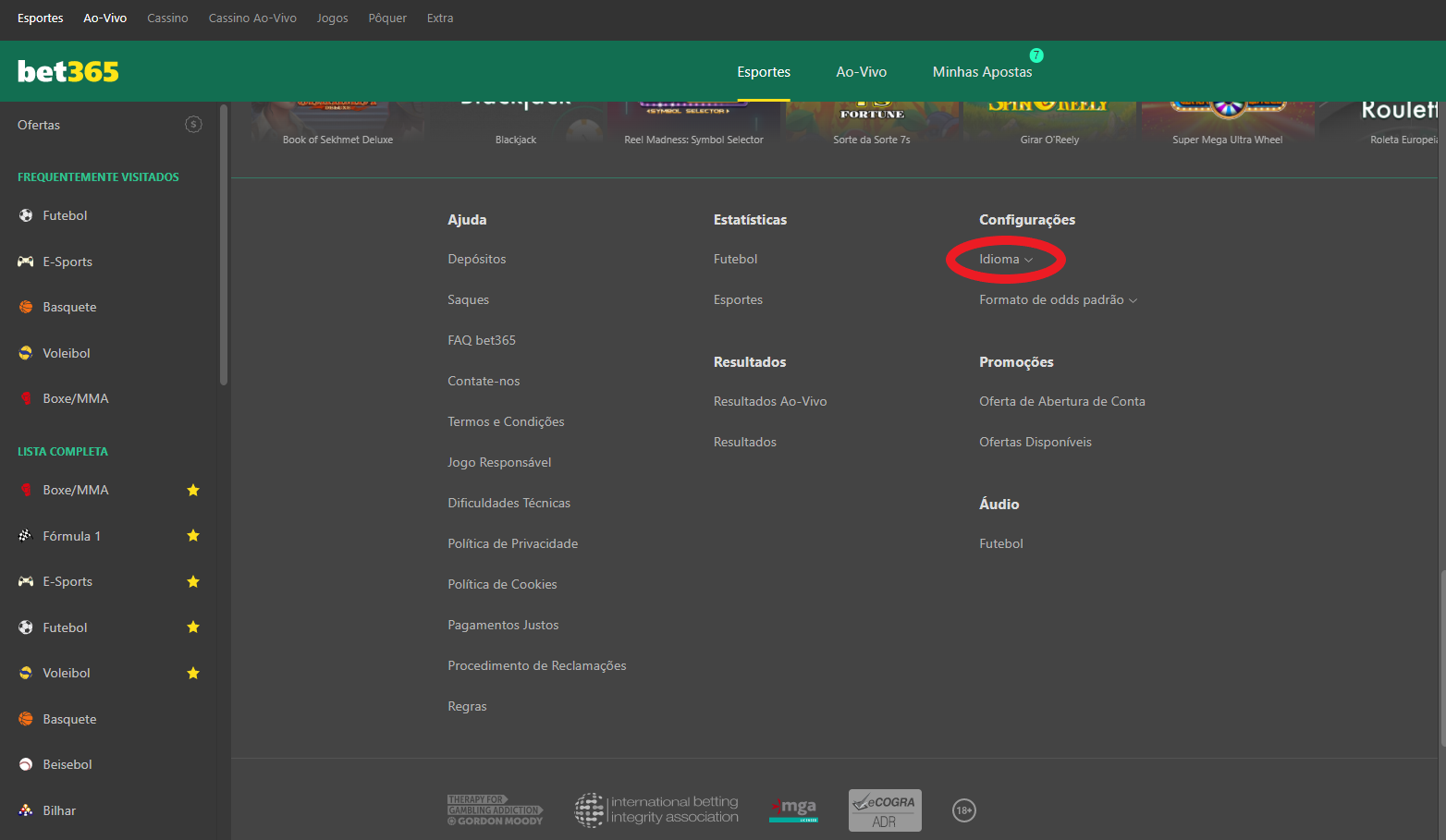Click Boxe/MMA glove icon in Lista Completa
1446x840 pixels.
pos(26,490)
